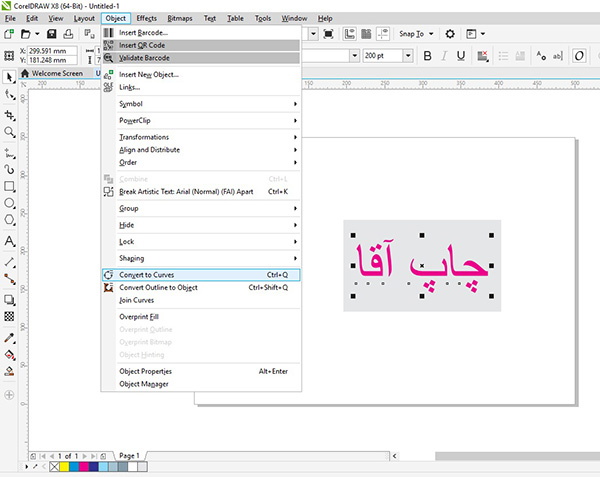Open the toolbox quick customize plus button
Screen dimensions: 600x477
tap(9, 395)
